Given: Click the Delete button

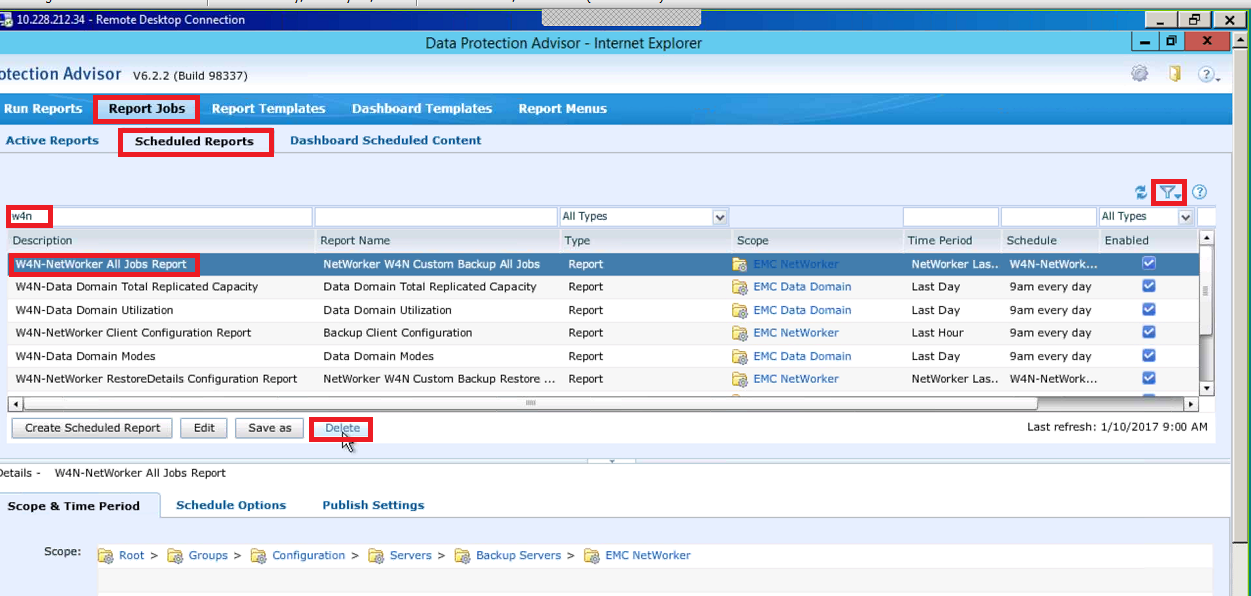Looking at the screenshot, I should coord(342,428).
